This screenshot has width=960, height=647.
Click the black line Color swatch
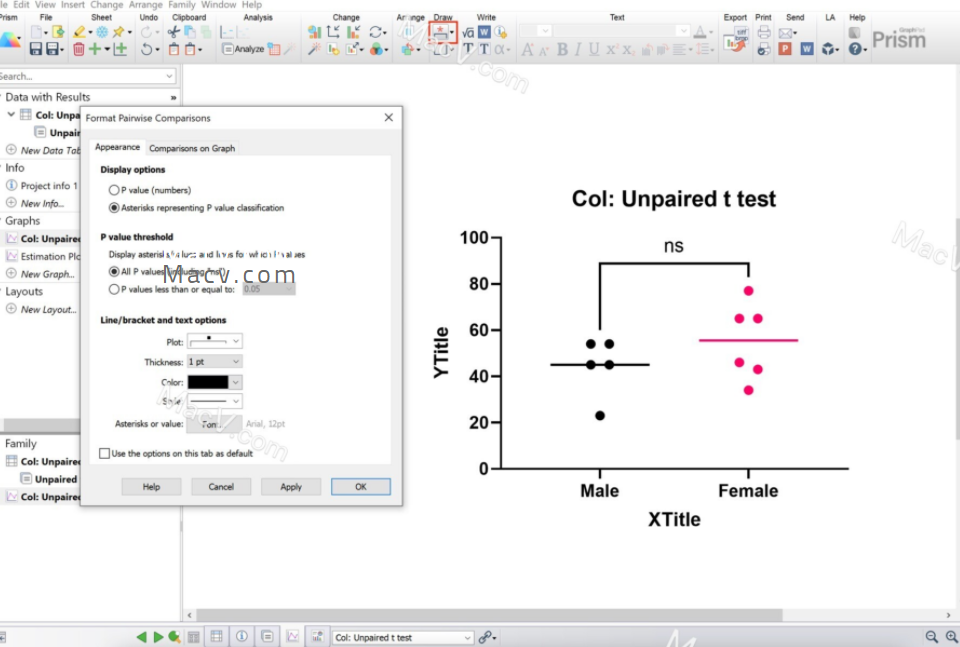point(208,382)
